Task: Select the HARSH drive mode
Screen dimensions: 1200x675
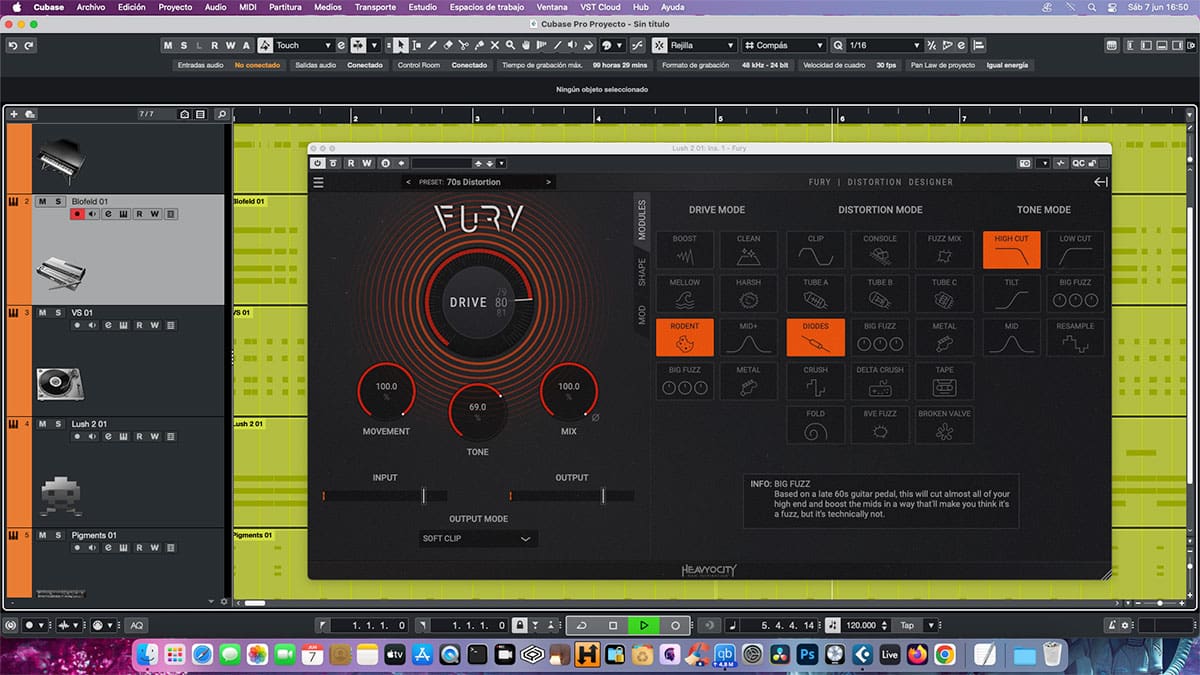Action: (x=749, y=294)
